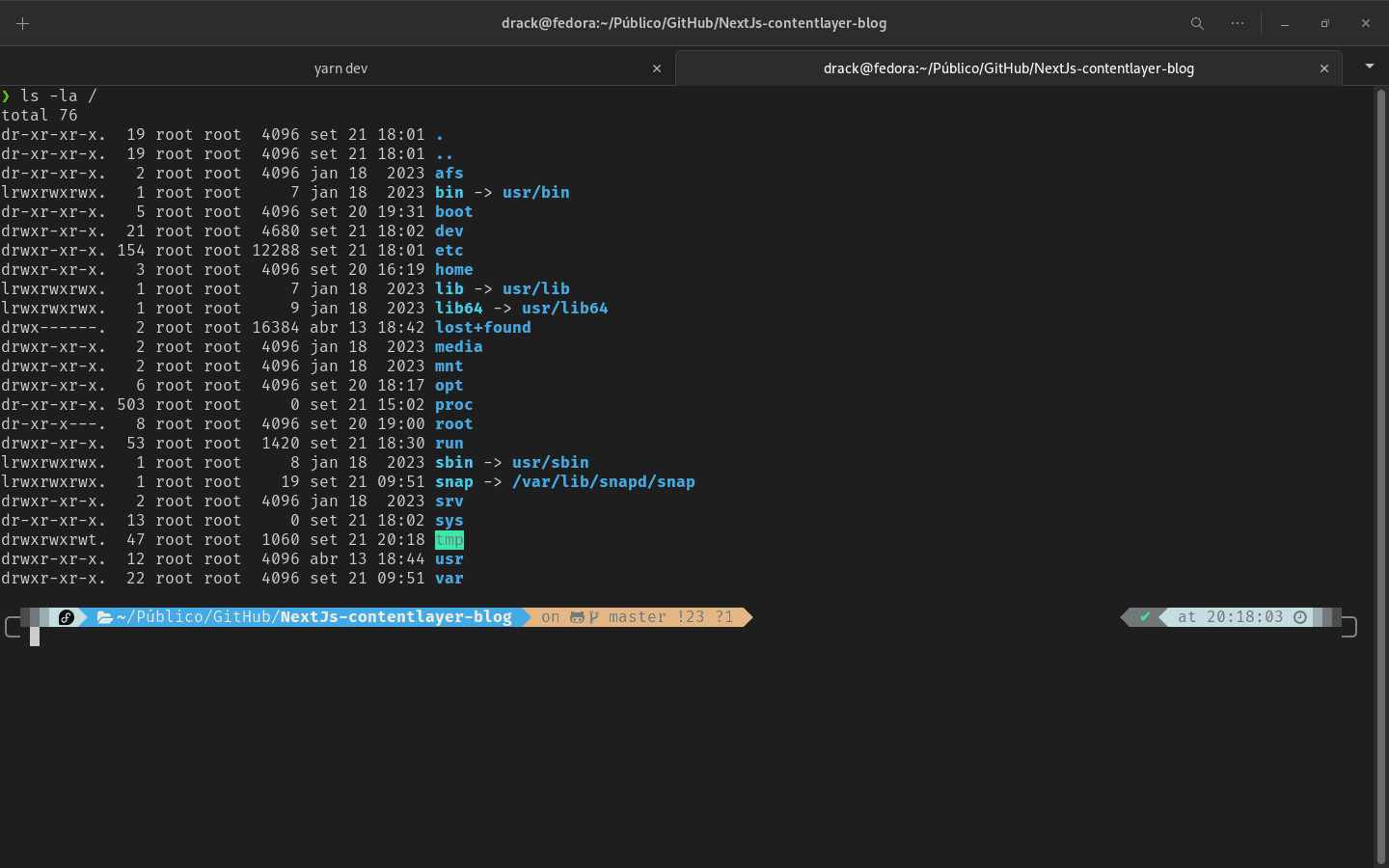Screen dimensions: 1389x868
Task: Minimize the terminal window
Action: pyautogui.click(x=1285, y=23)
